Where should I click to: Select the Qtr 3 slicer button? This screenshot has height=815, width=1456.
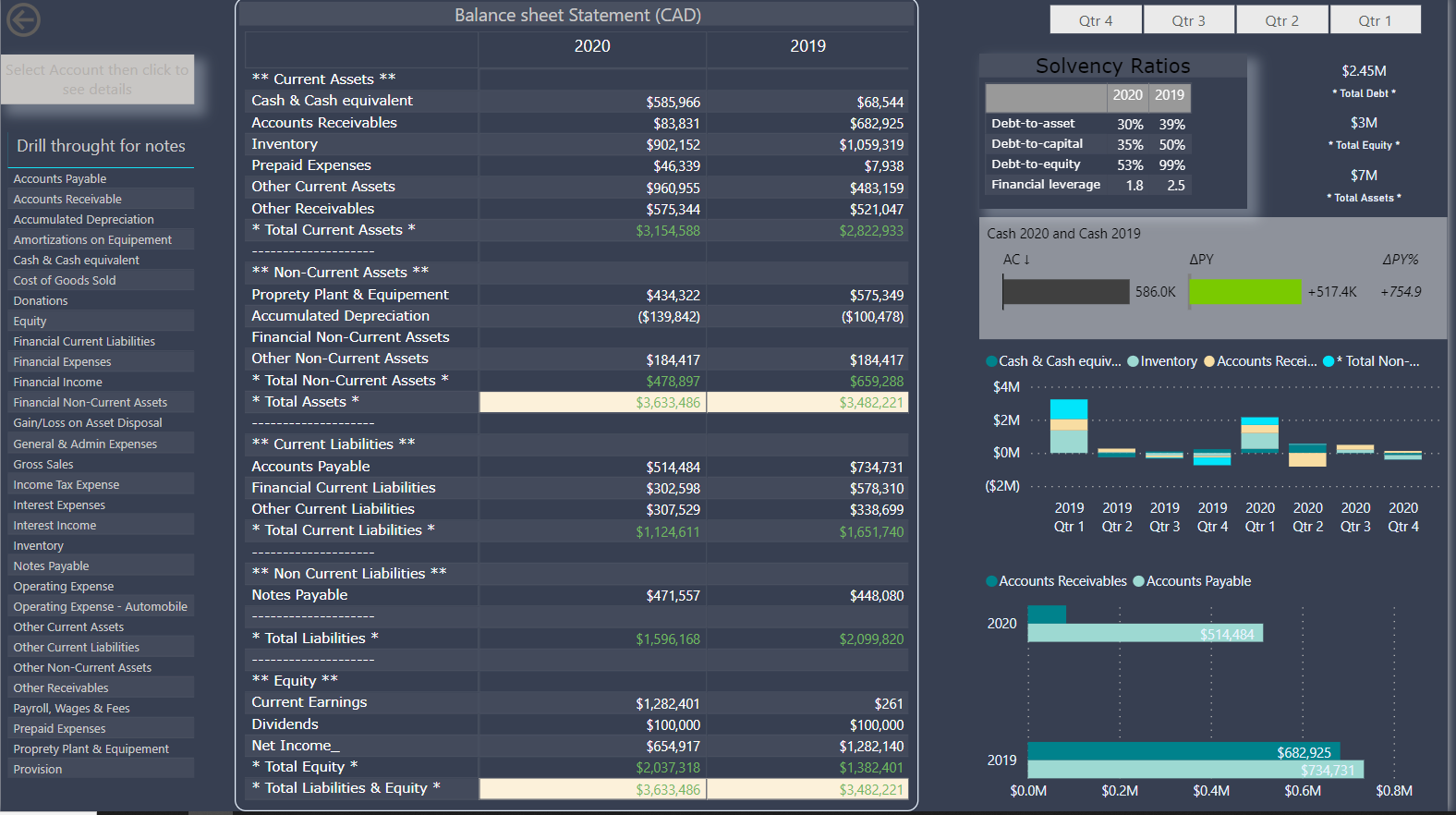tap(1189, 20)
